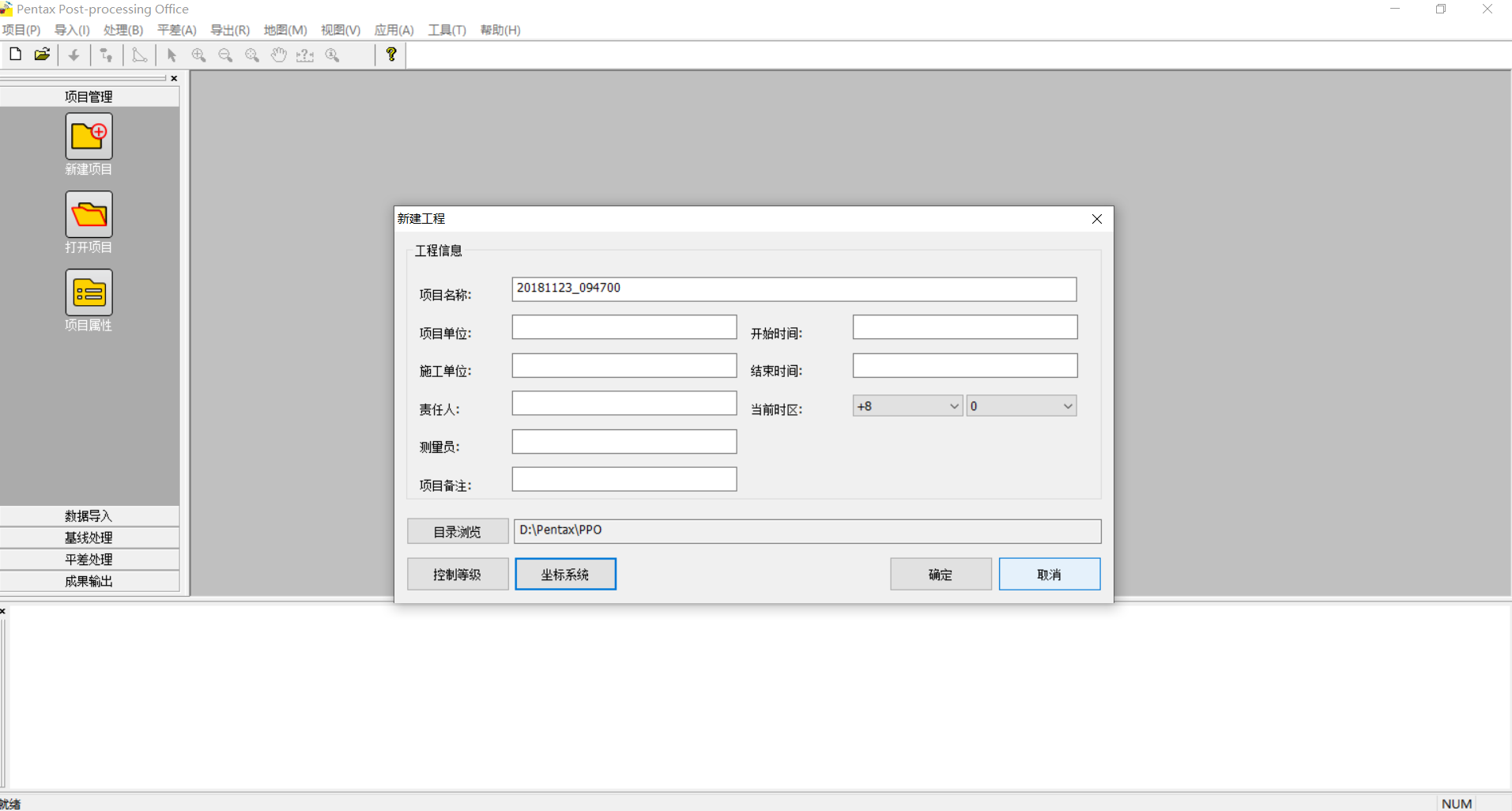Viewport: 1512px width, 811px height.
Task: Open the time zone minutes dropdown showing 0
Action: click(1021, 406)
